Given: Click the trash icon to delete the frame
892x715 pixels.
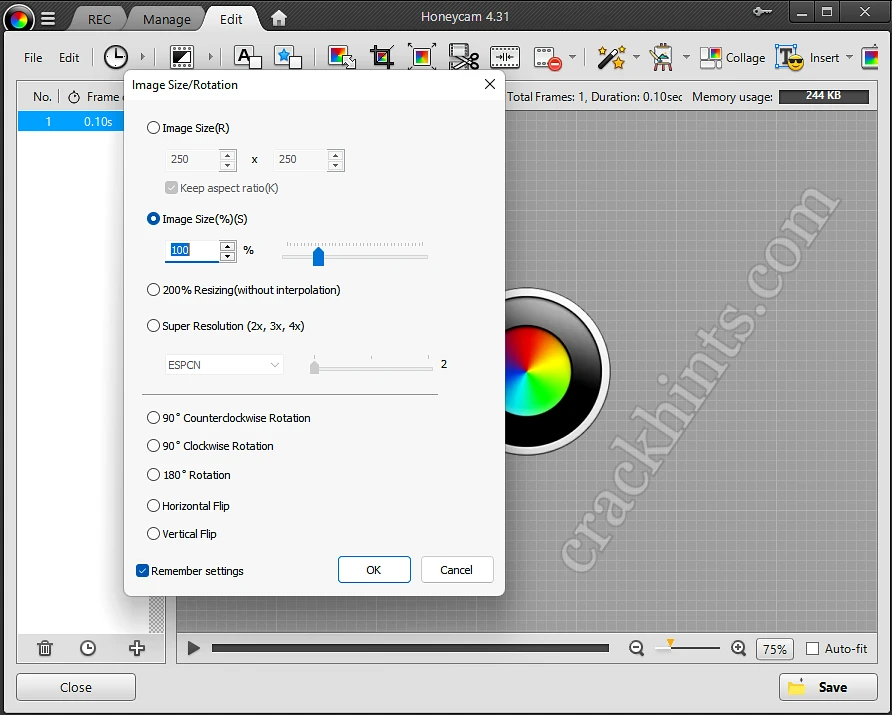Looking at the screenshot, I should click(44, 648).
